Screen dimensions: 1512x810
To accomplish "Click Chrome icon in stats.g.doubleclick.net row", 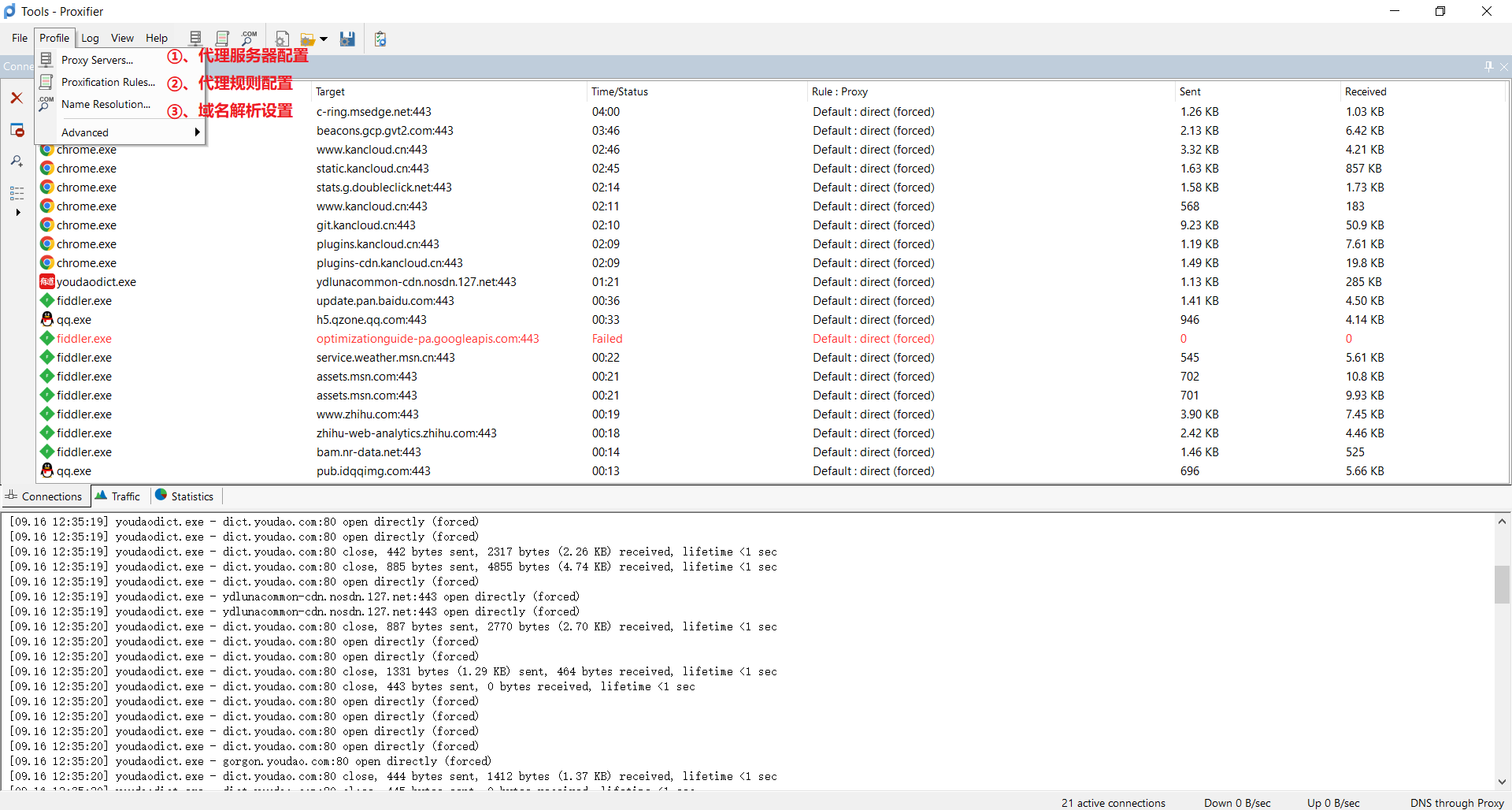I will [x=47, y=187].
